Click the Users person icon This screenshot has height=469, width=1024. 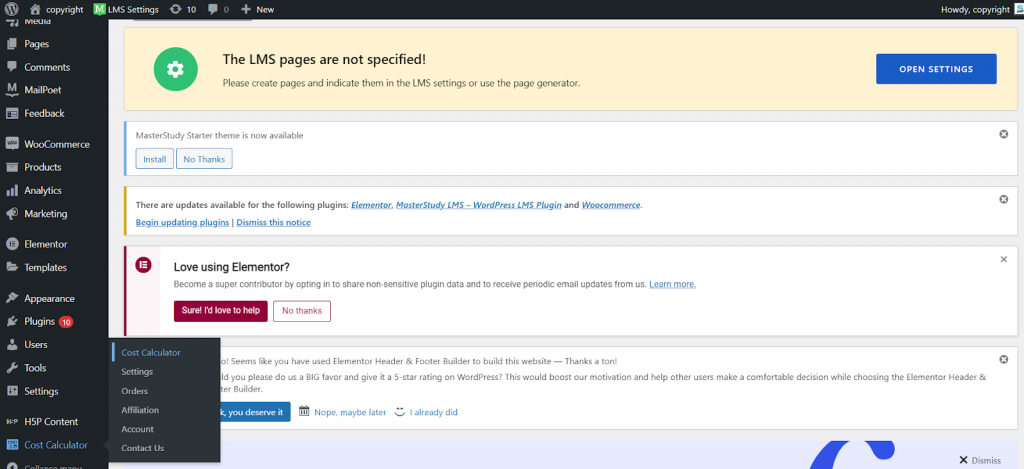[x=12, y=344]
